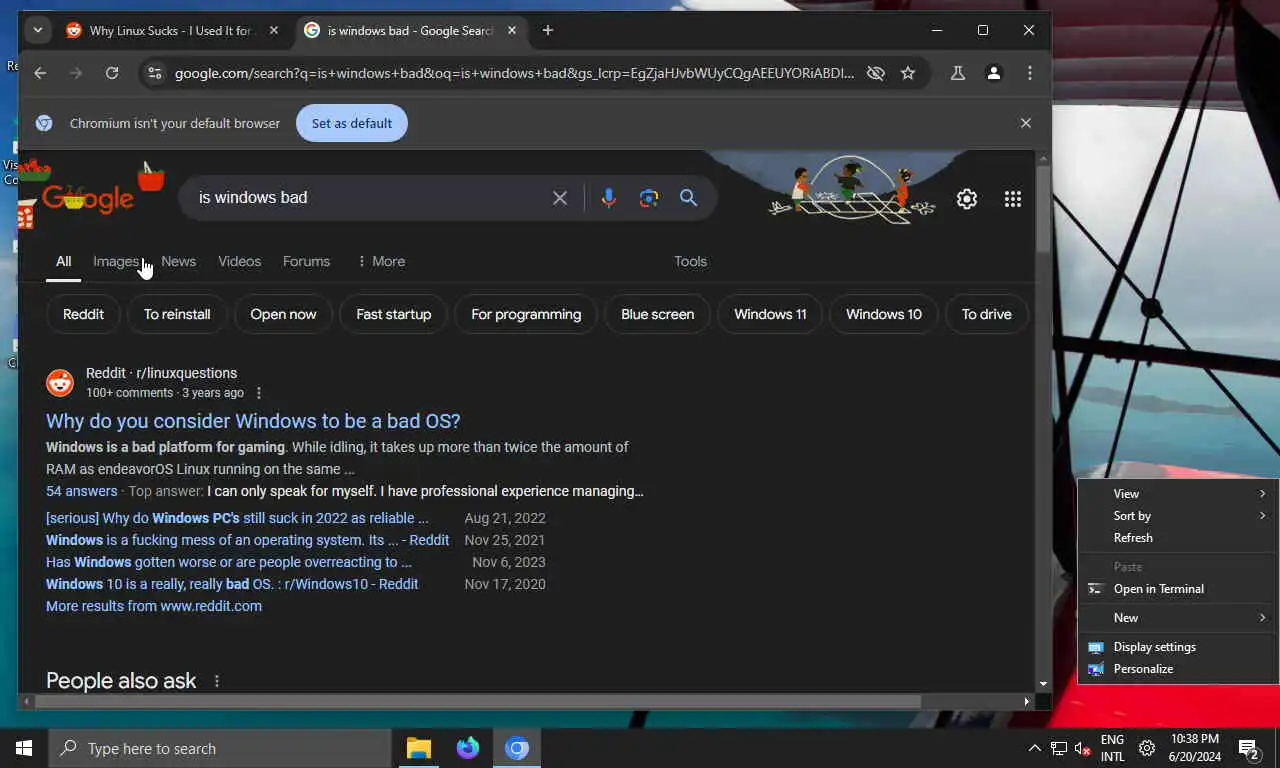Expand the View submenu in context menu
Viewport: 1280px width, 768px height.
[x=1178, y=493]
